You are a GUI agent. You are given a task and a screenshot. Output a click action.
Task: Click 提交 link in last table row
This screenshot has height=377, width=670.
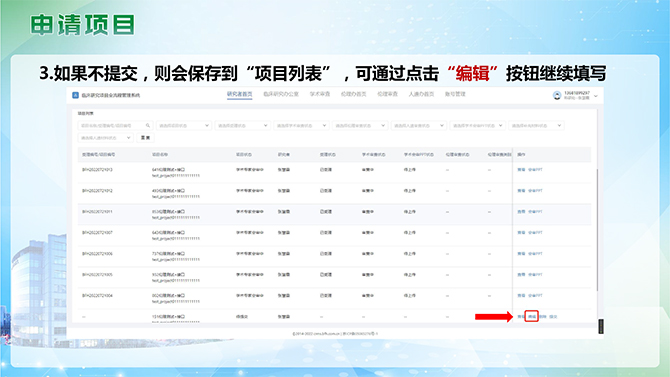click(x=553, y=317)
